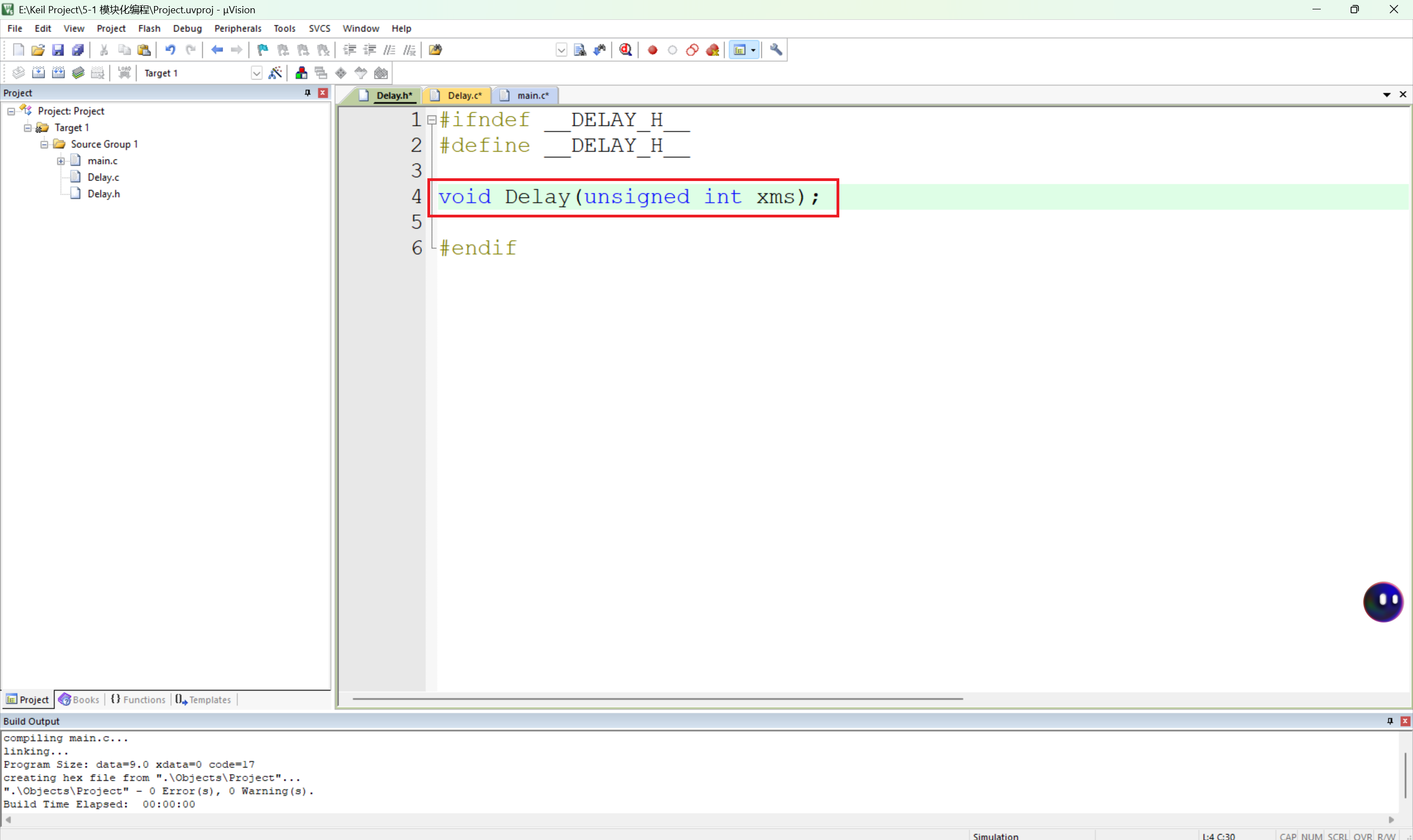Pin the Build Output panel
The image size is (1413, 840).
[1390, 721]
